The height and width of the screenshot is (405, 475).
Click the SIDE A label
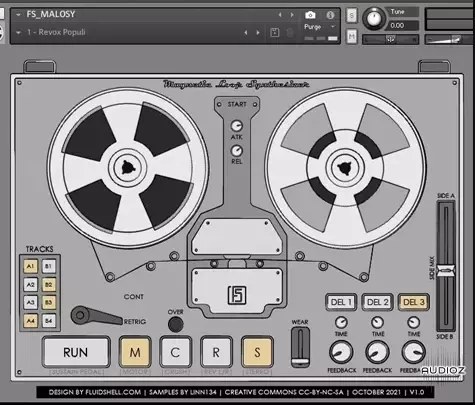tap(446, 195)
